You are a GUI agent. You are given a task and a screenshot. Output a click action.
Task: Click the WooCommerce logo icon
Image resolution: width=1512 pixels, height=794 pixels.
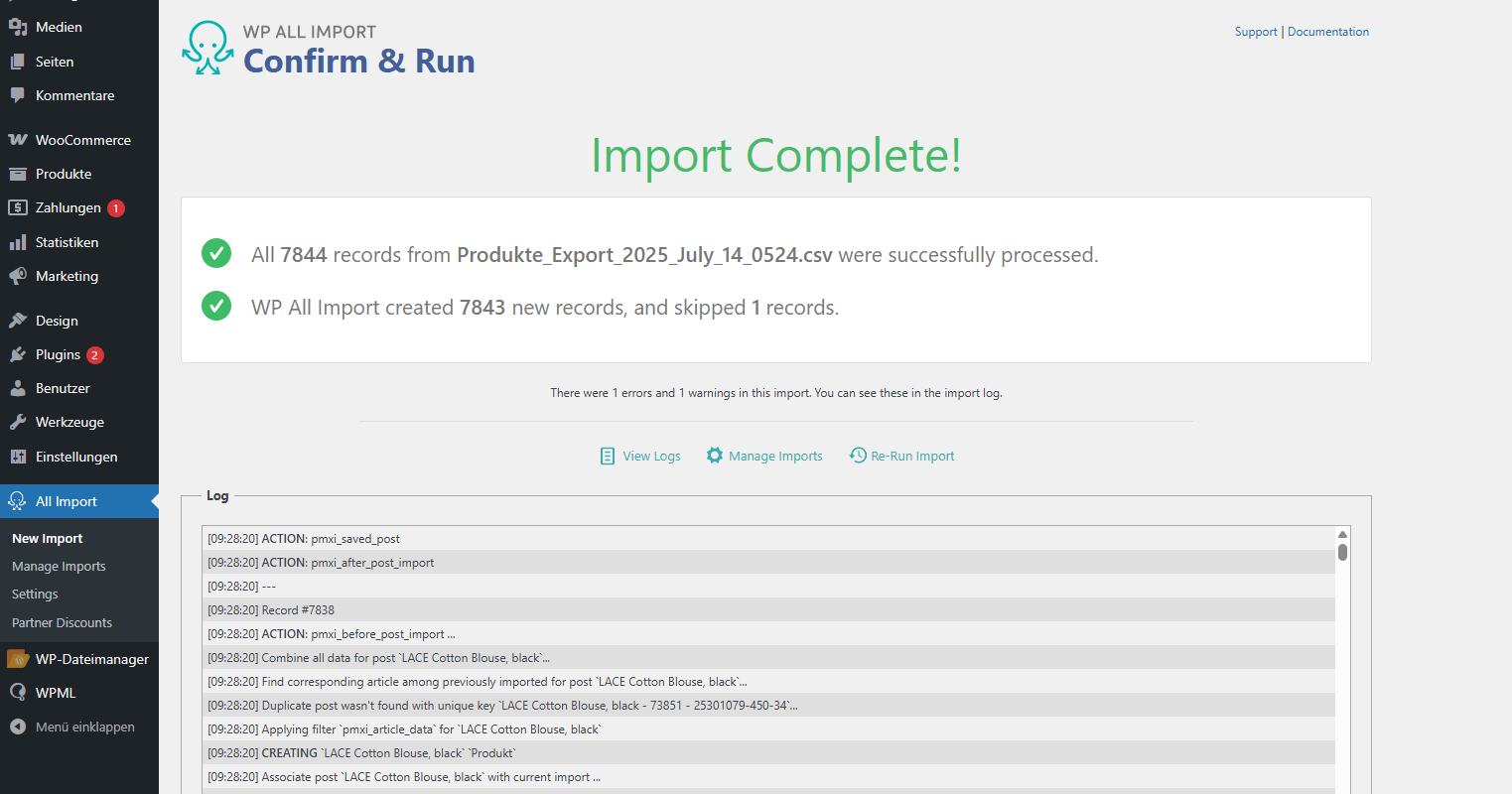point(17,140)
